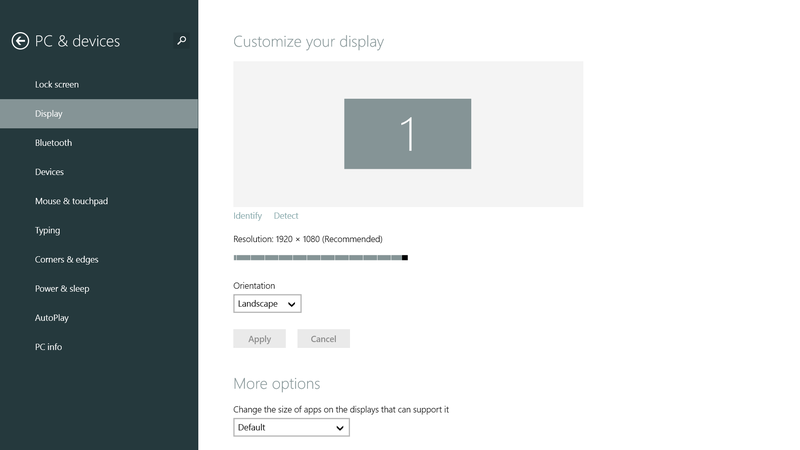Open the app size Default dropdown
Image resolution: width=800 pixels, height=450 pixels.
coord(291,428)
